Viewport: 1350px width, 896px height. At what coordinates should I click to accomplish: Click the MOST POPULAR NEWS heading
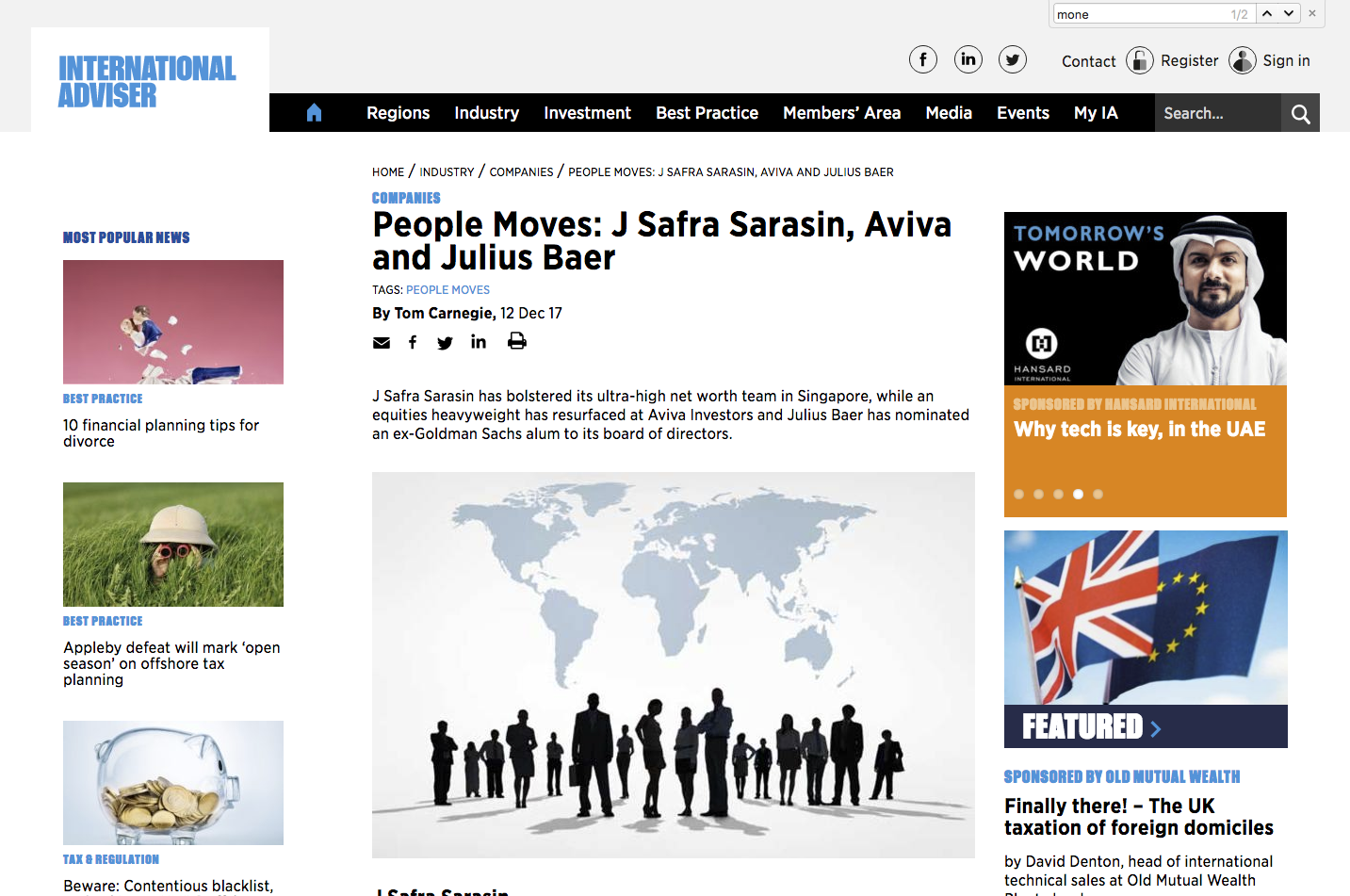(126, 237)
